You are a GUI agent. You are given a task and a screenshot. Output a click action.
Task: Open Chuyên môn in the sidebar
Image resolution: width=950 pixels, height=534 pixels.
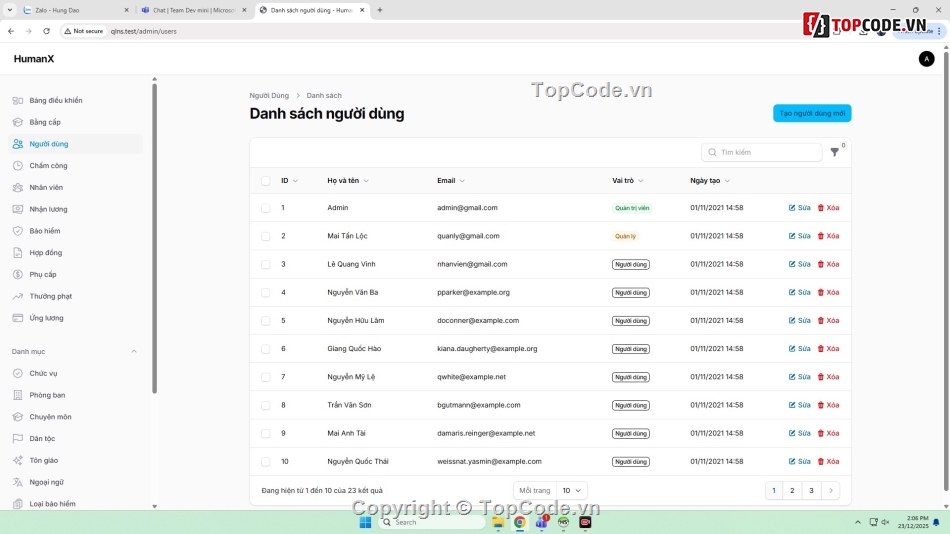[x=76, y=417]
